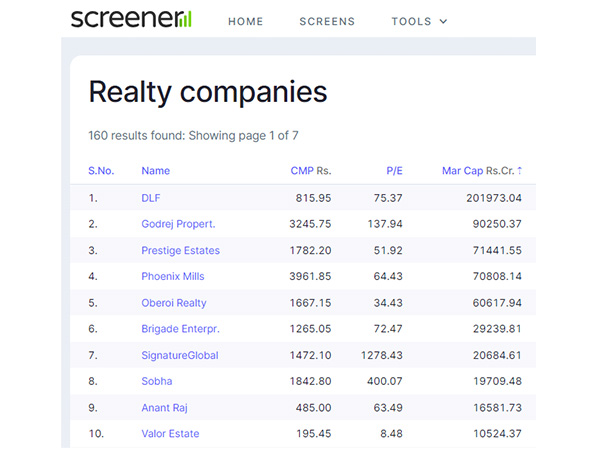Select SignatureGlobal market cap 20684.61
This screenshot has height=450, width=600.
(x=497, y=355)
